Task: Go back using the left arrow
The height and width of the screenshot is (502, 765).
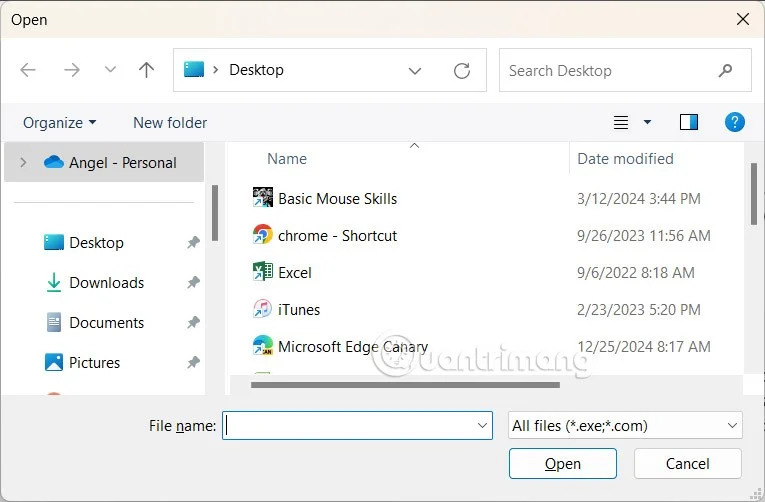Action: coord(28,70)
